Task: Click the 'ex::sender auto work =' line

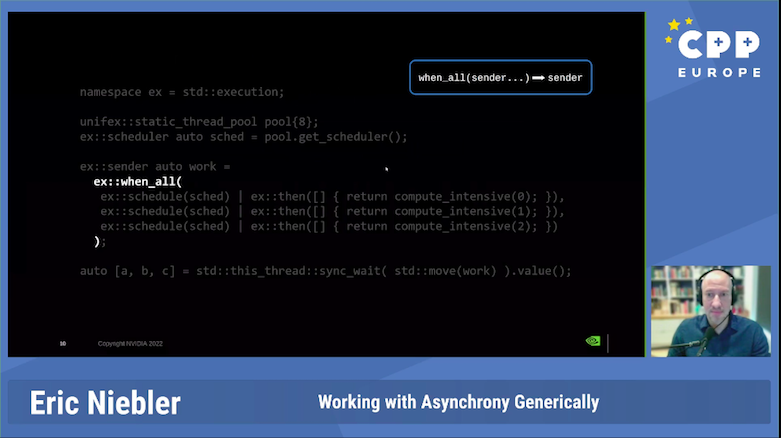Action: pyautogui.click(x=155, y=166)
